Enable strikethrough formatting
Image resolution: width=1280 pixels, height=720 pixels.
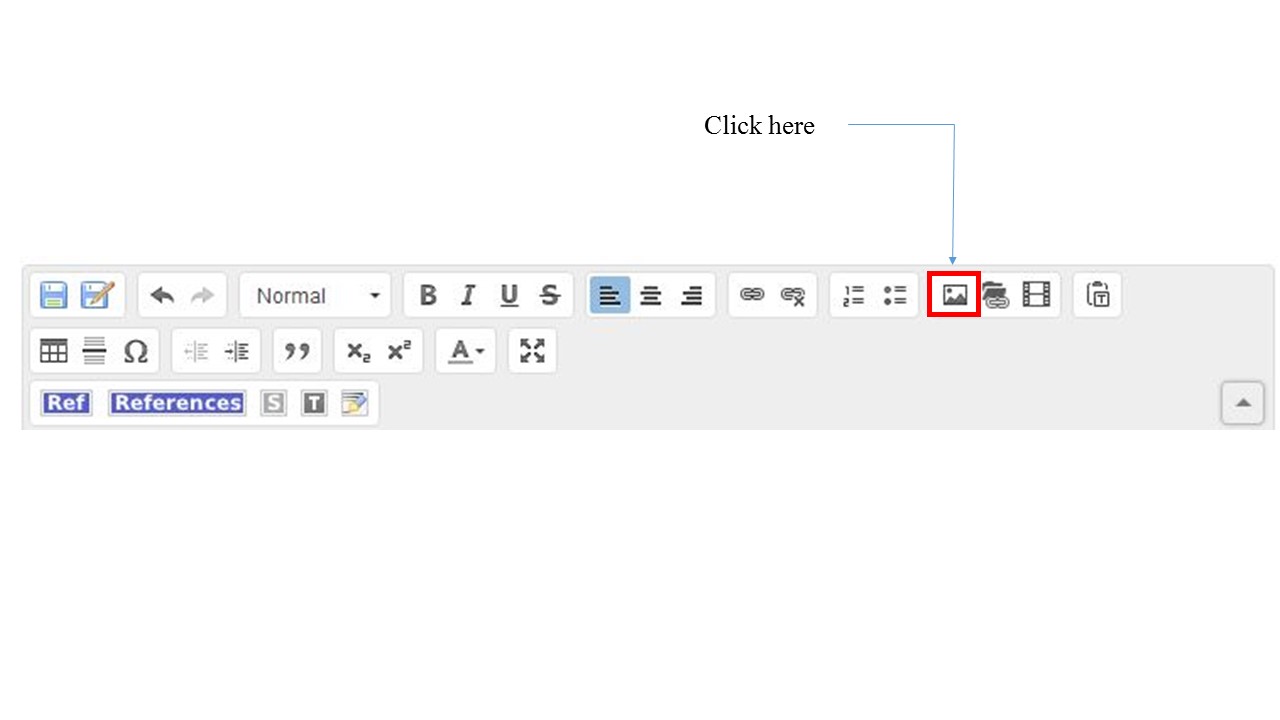(550, 295)
